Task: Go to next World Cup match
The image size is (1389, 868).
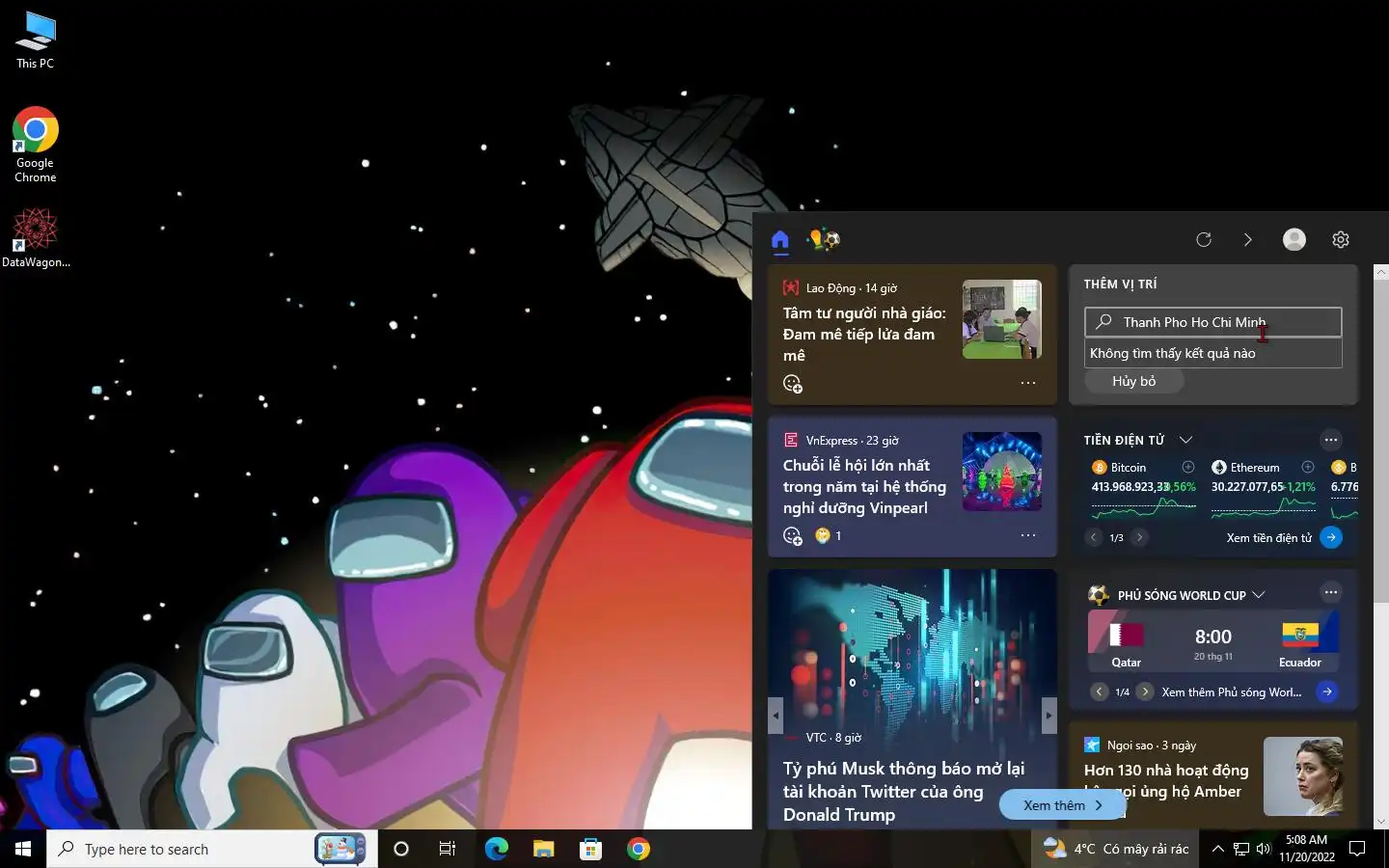Action: point(1145,692)
